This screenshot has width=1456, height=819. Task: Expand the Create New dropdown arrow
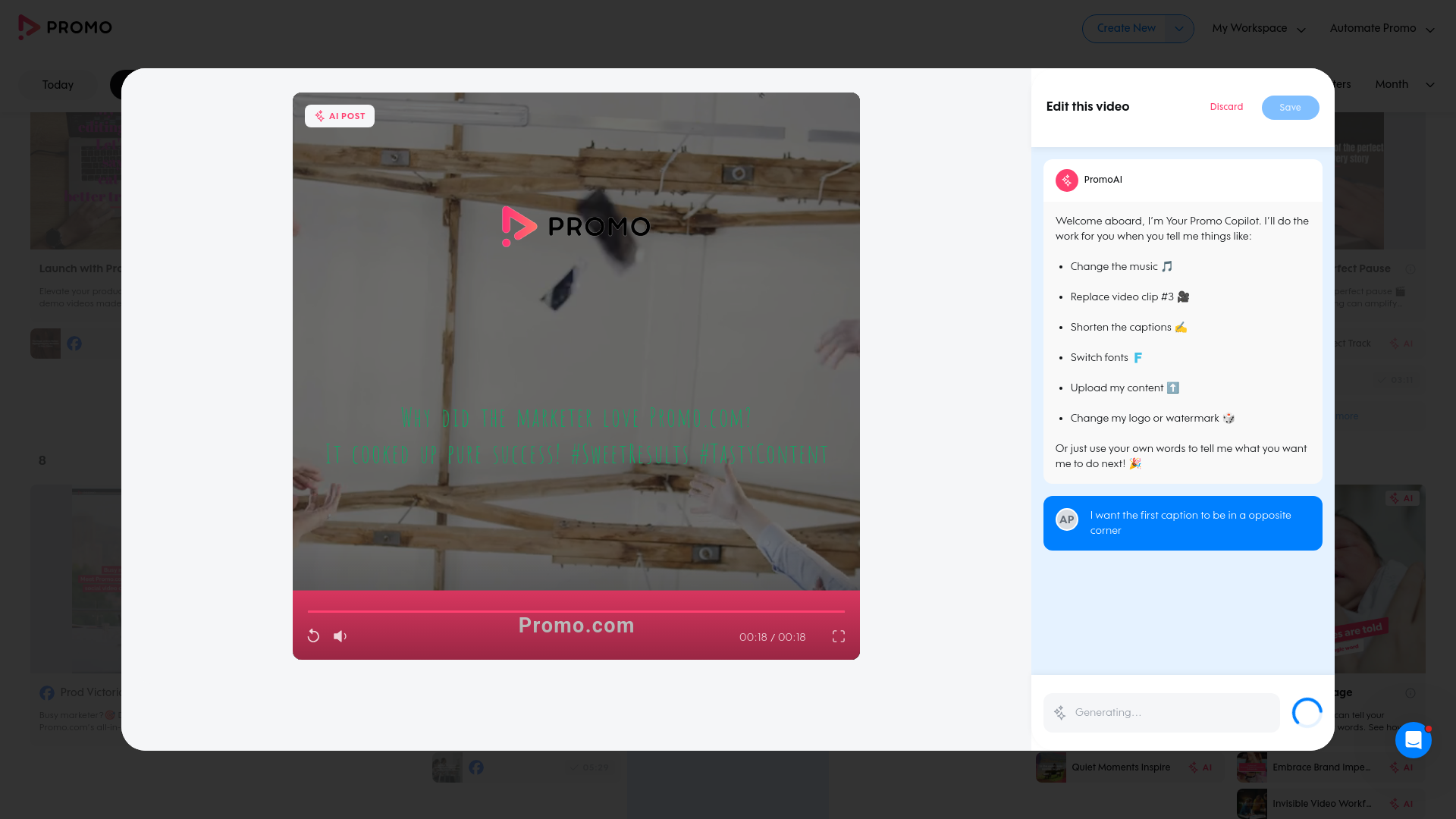tap(1179, 29)
